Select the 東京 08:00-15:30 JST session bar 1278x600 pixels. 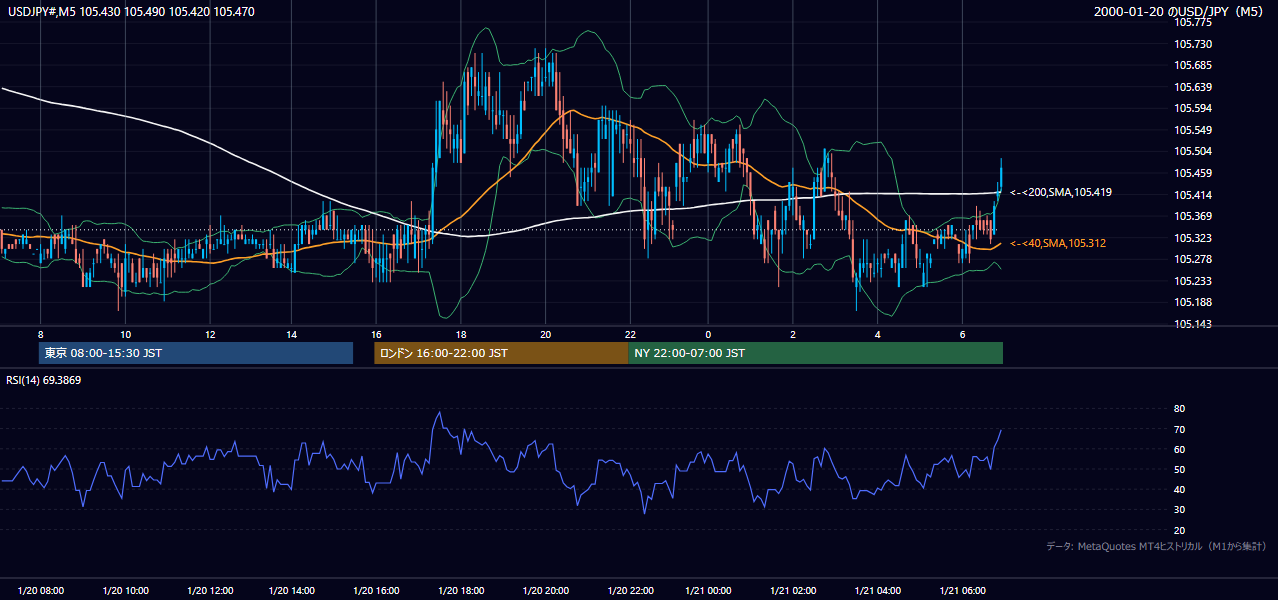196,353
